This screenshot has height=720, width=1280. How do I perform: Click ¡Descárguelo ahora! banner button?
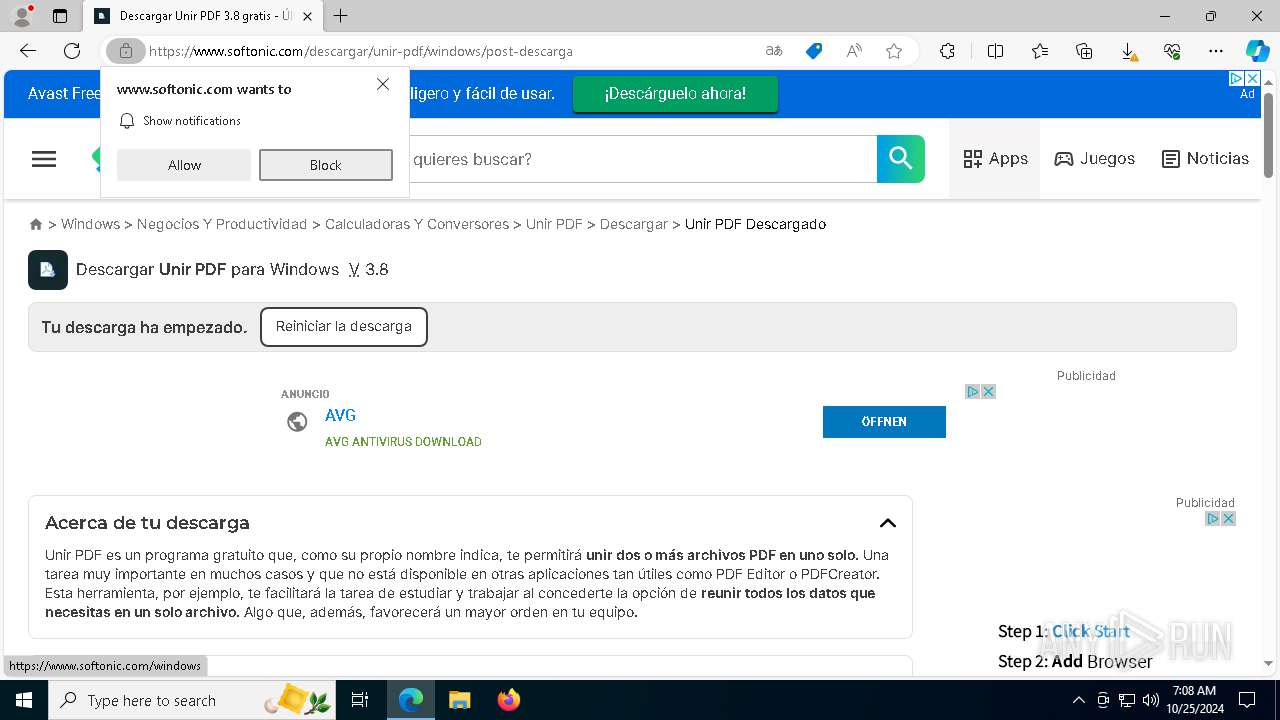(675, 94)
